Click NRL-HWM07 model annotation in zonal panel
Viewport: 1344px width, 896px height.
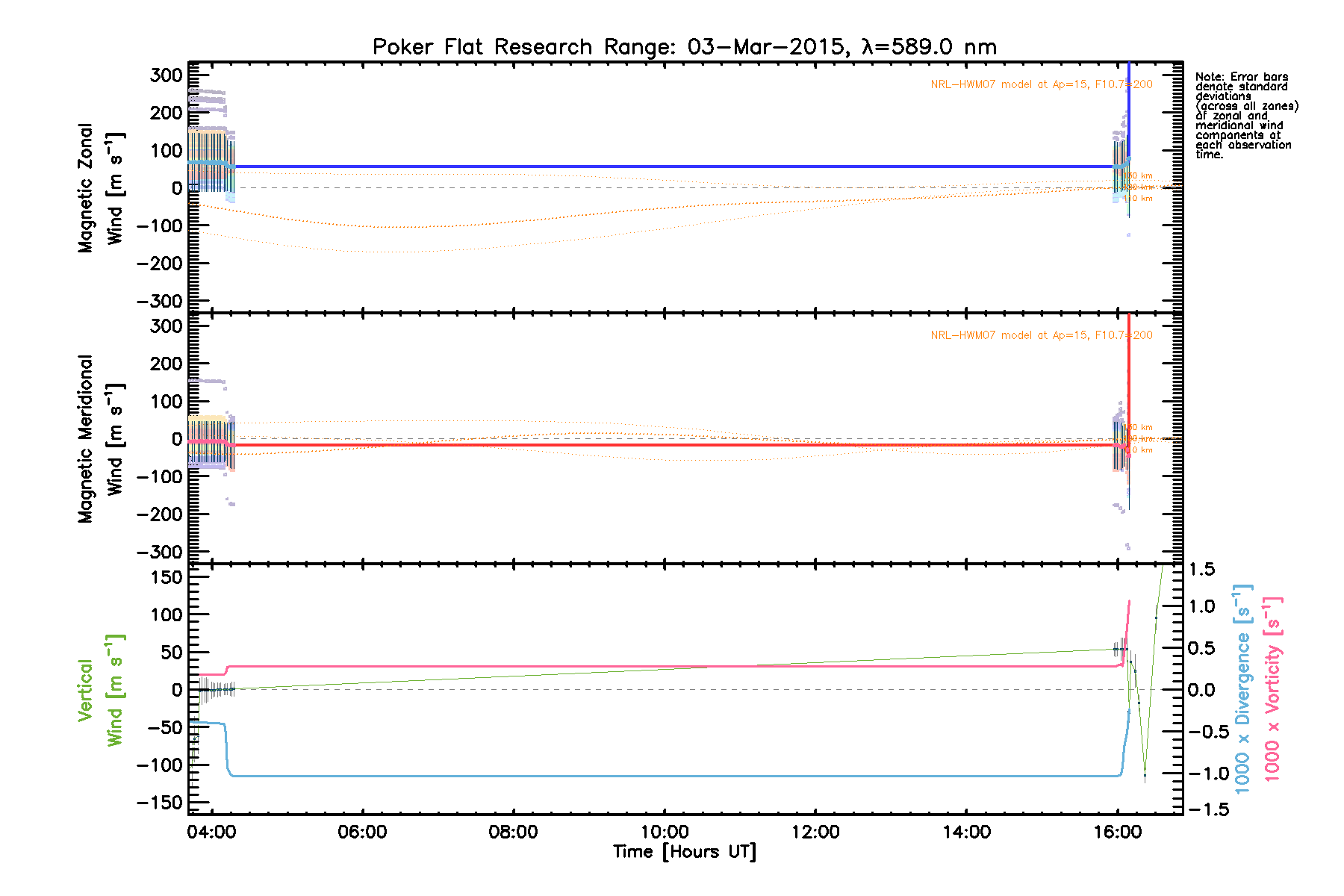pyautogui.click(x=1041, y=84)
